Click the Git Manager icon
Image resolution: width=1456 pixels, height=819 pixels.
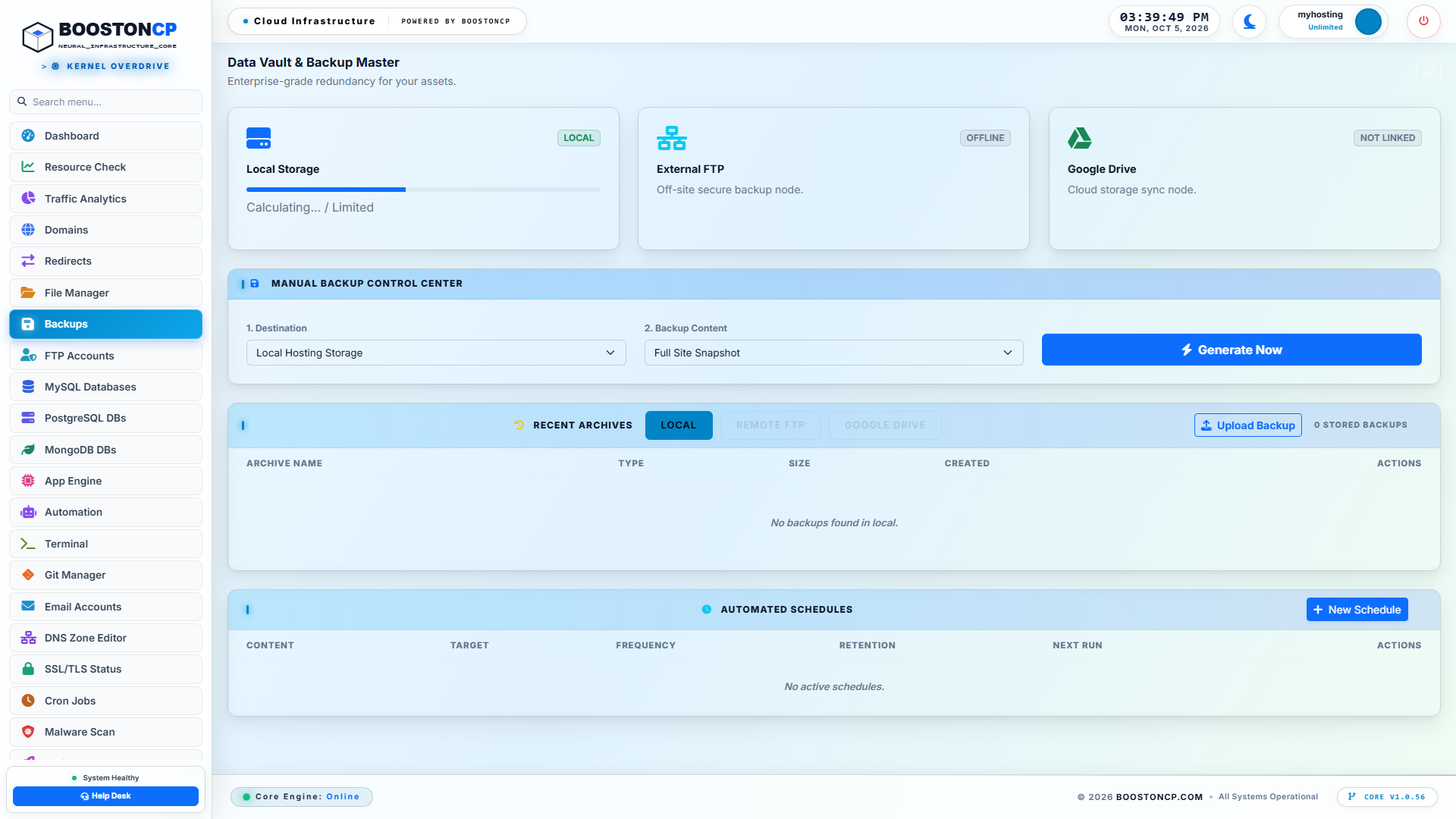coord(28,575)
